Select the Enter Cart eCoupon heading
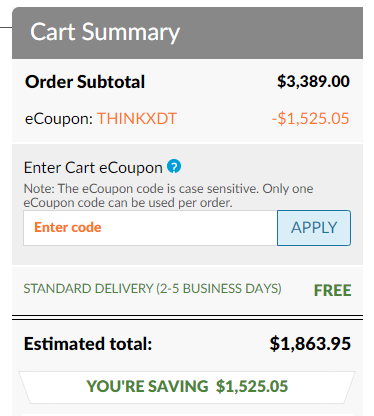Viewport: 374px width, 416px height. [93, 168]
